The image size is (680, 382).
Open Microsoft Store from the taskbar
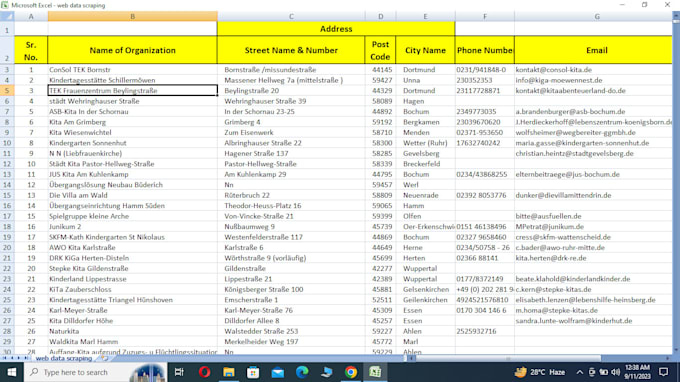pos(253,372)
